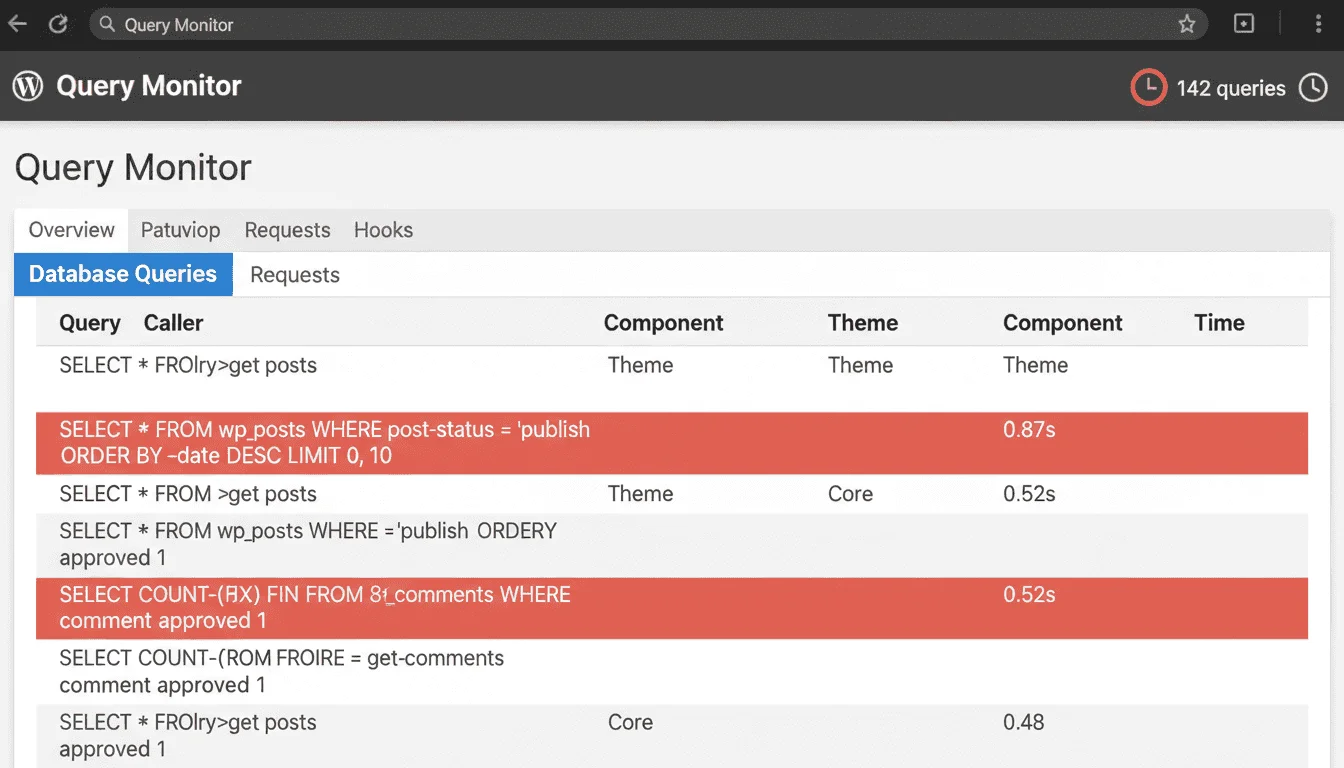Viewport: 1344px width, 768px height.
Task: Bookmark this page with the star icon
Action: (1187, 24)
